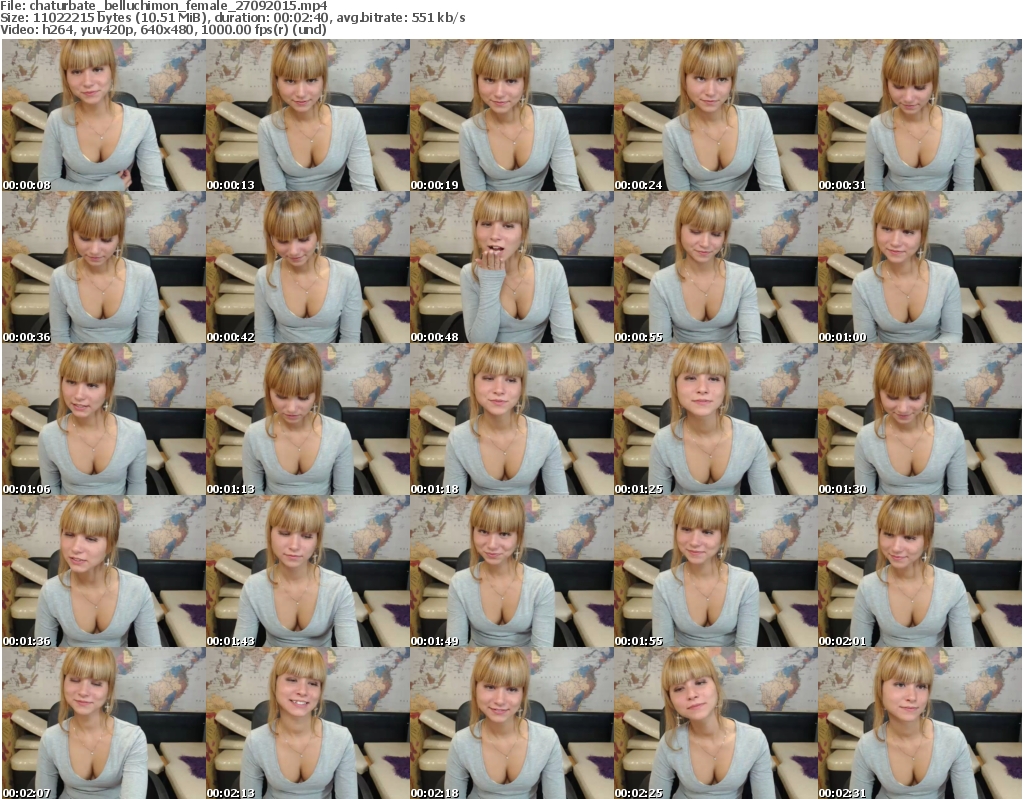Pick the frame labeled 00:02:01
Image resolution: width=1024 pixels, height=799 pixels.
coord(920,572)
